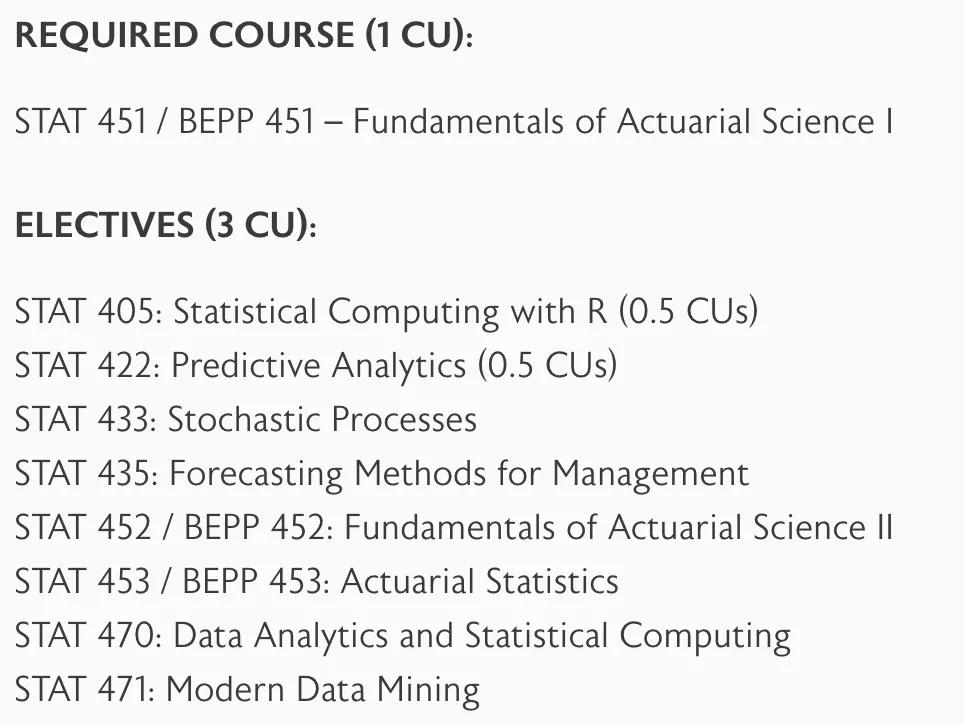Select STAT 435 Forecasting Methods for Management

tap(381, 473)
